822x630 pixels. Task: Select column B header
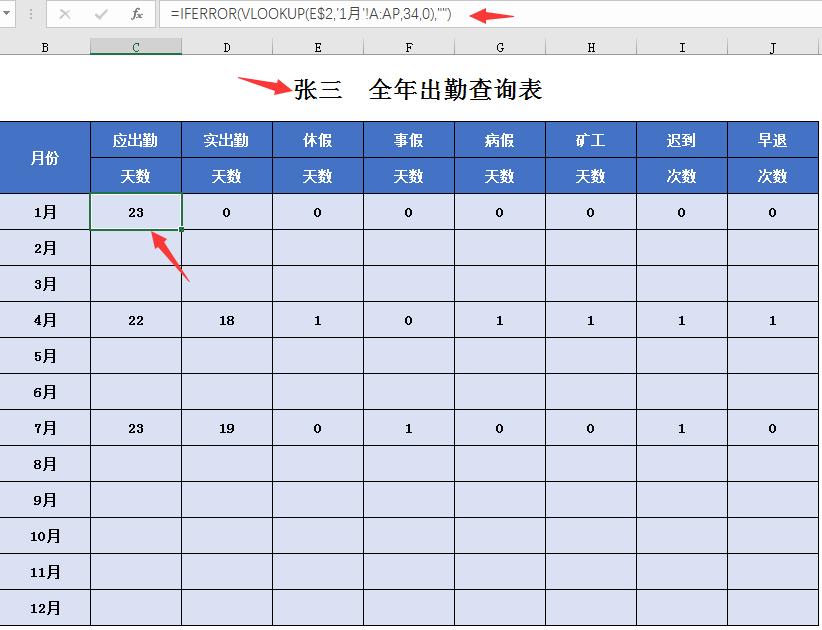(x=45, y=46)
